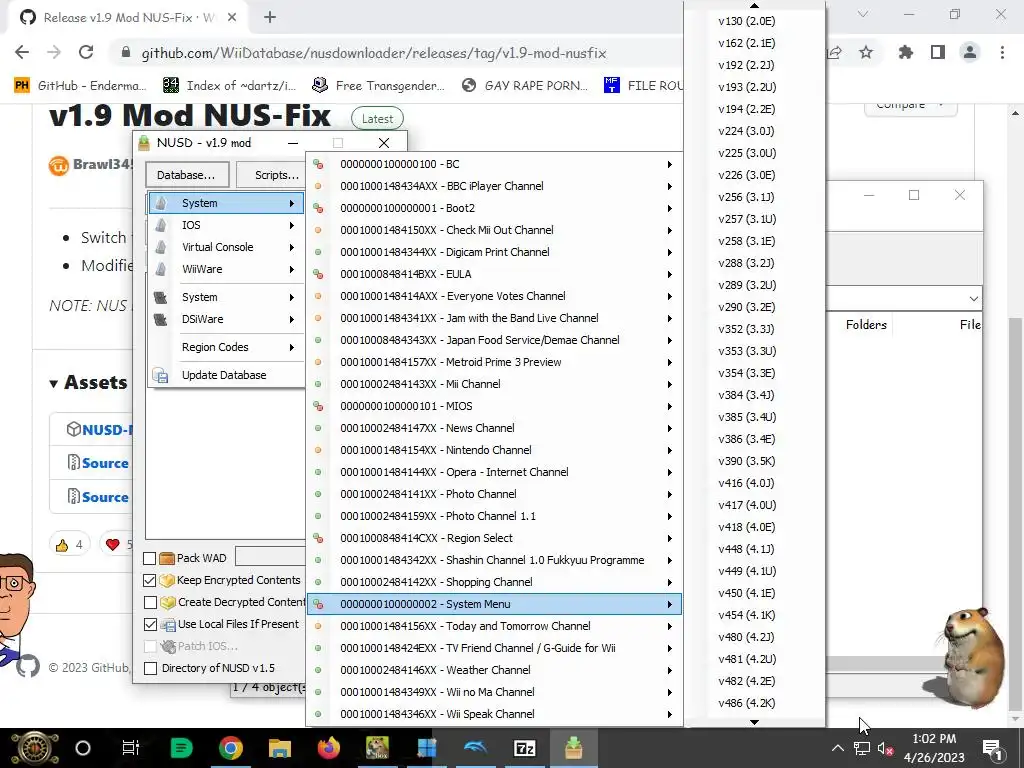Bookmark this page with the star
The image size is (1024, 768).
click(x=866, y=52)
